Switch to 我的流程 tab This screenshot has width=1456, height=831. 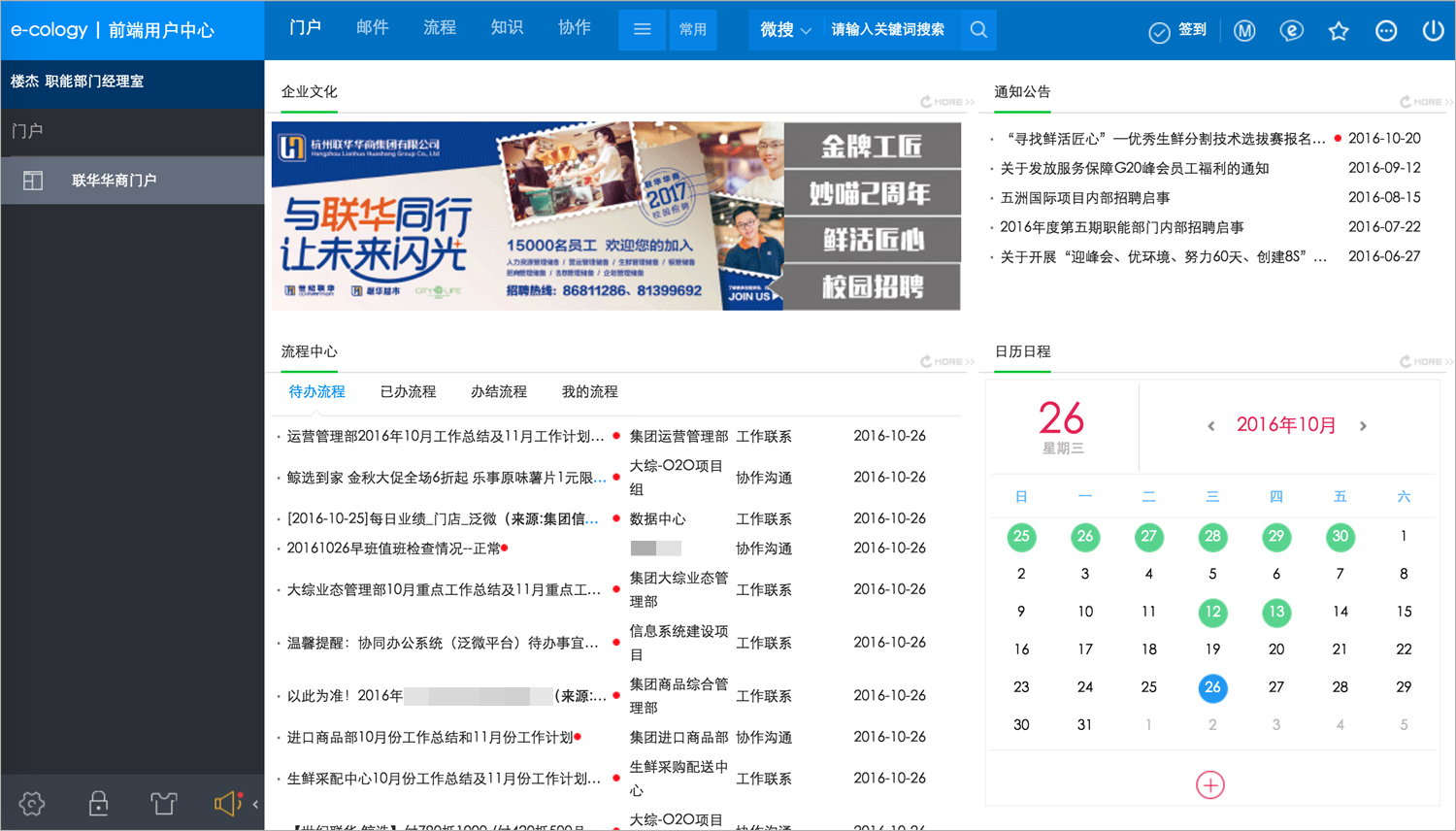click(x=590, y=392)
